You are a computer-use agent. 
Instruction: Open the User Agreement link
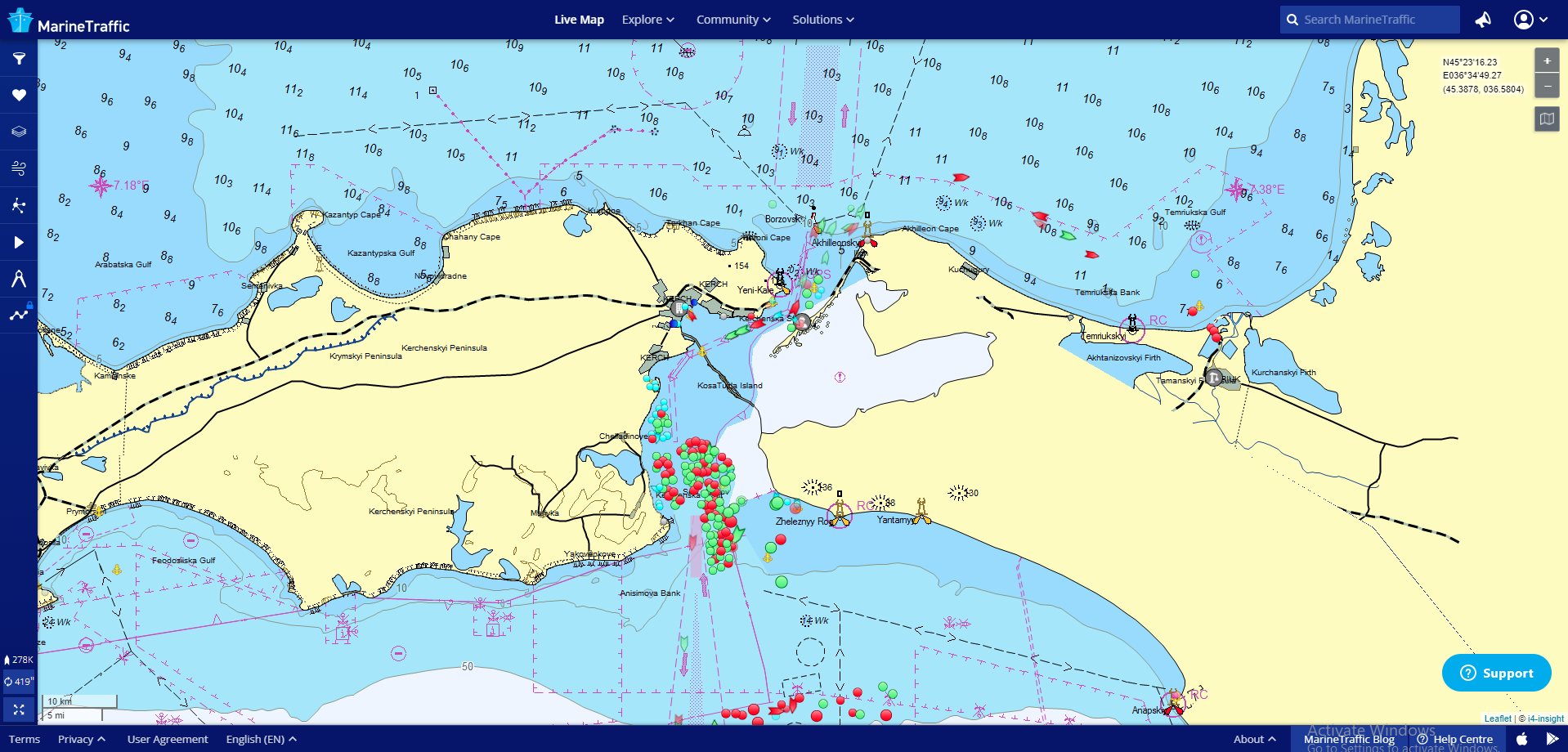[168, 739]
